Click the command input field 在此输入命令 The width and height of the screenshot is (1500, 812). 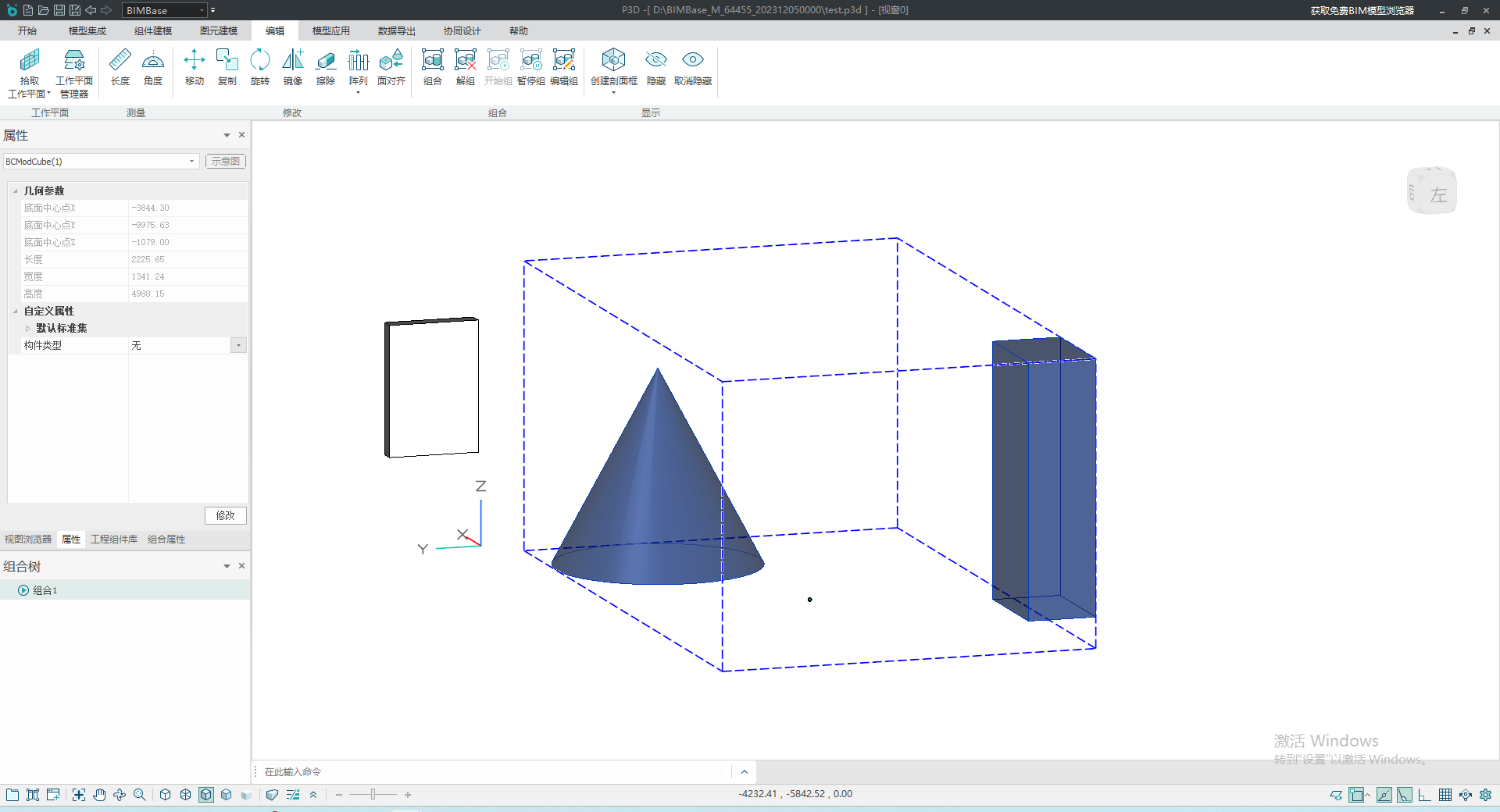pos(492,771)
